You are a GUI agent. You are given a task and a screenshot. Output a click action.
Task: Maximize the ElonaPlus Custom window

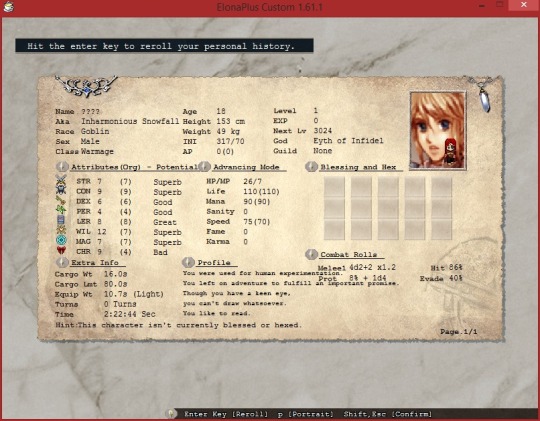pos(500,5)
